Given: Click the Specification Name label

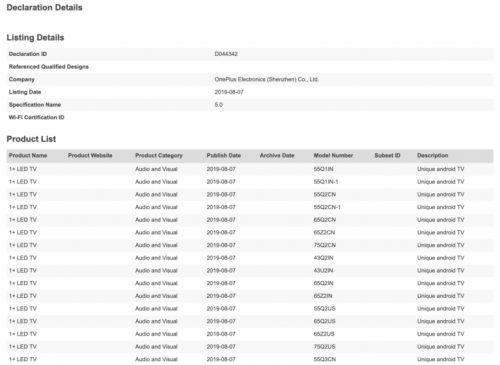Looking at the screenshot, I should 35,105.
